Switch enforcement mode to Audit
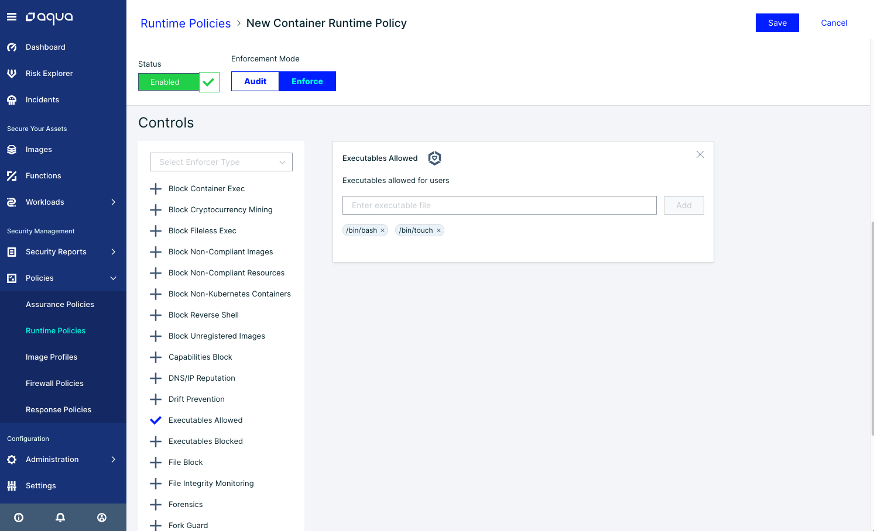This screenshot has height=531, width=874. (x=255, y=81)
